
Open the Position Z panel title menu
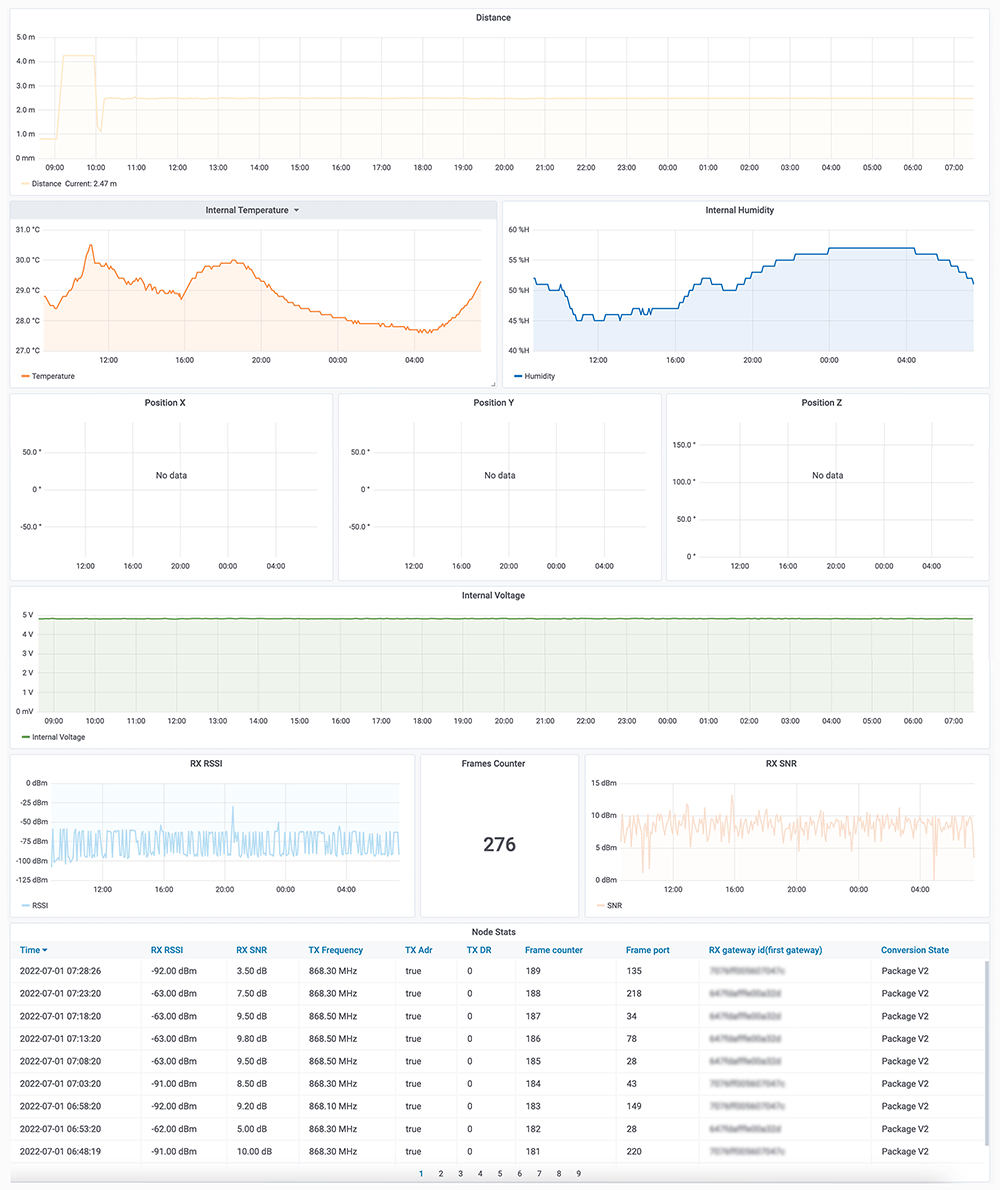[822, 403]
